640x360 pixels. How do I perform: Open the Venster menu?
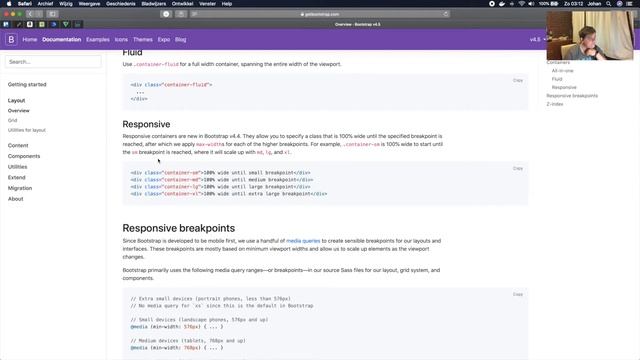point(207,4)
